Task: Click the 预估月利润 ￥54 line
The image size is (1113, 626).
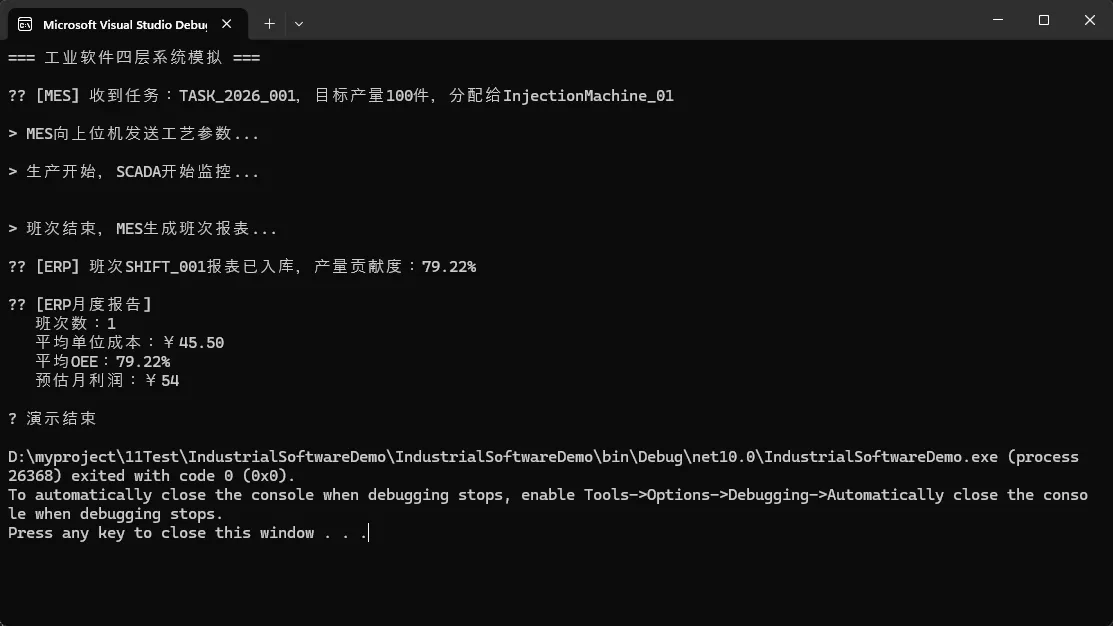Action: [107, 381]
